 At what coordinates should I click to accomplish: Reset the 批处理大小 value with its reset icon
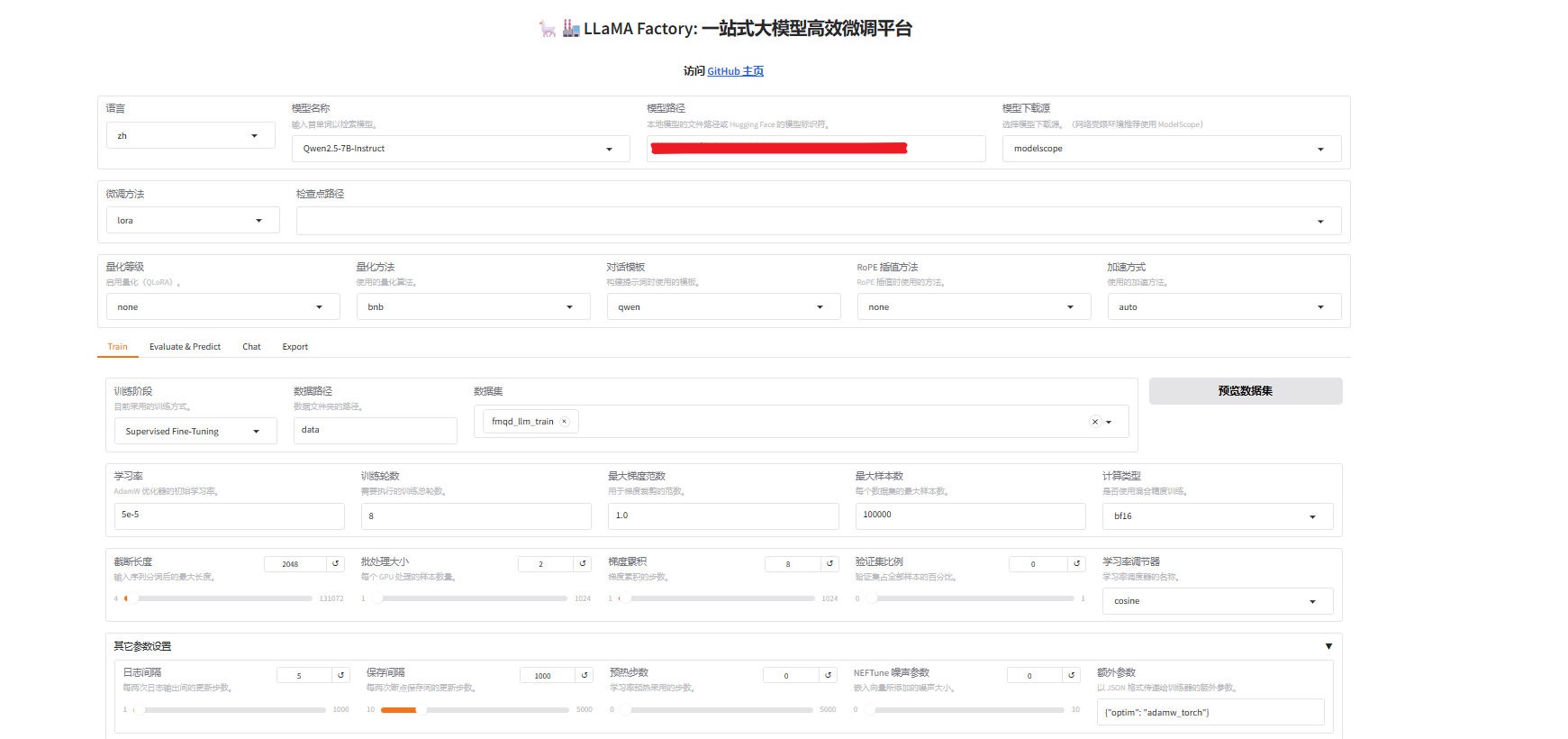tap(583, 564)
